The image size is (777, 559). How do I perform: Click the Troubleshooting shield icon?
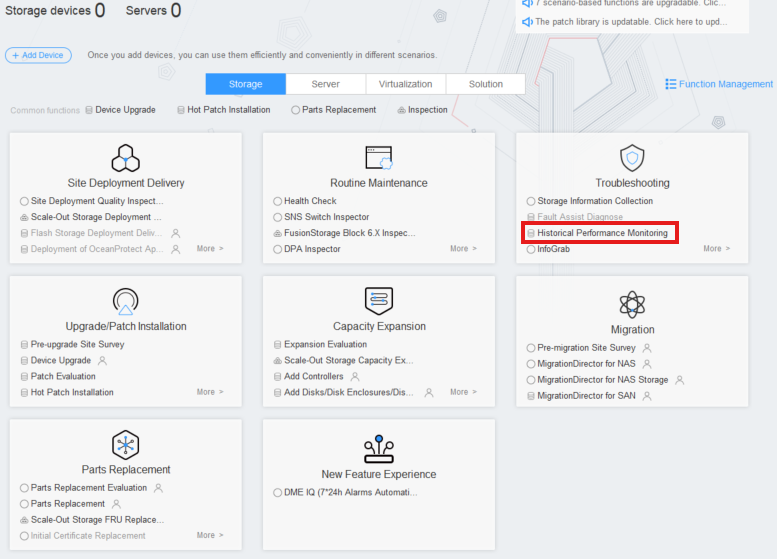[x=632, y=158]
